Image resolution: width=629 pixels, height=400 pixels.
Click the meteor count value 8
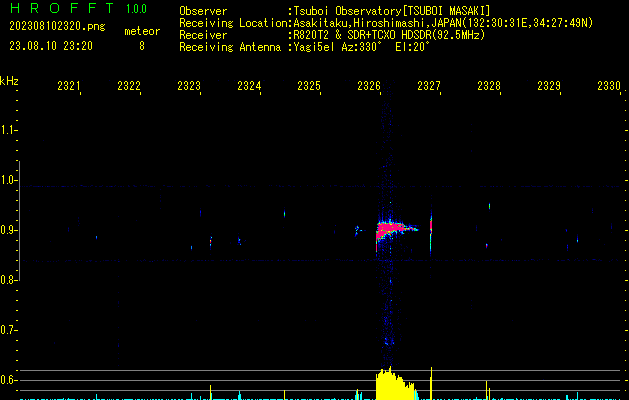(141, 46)
